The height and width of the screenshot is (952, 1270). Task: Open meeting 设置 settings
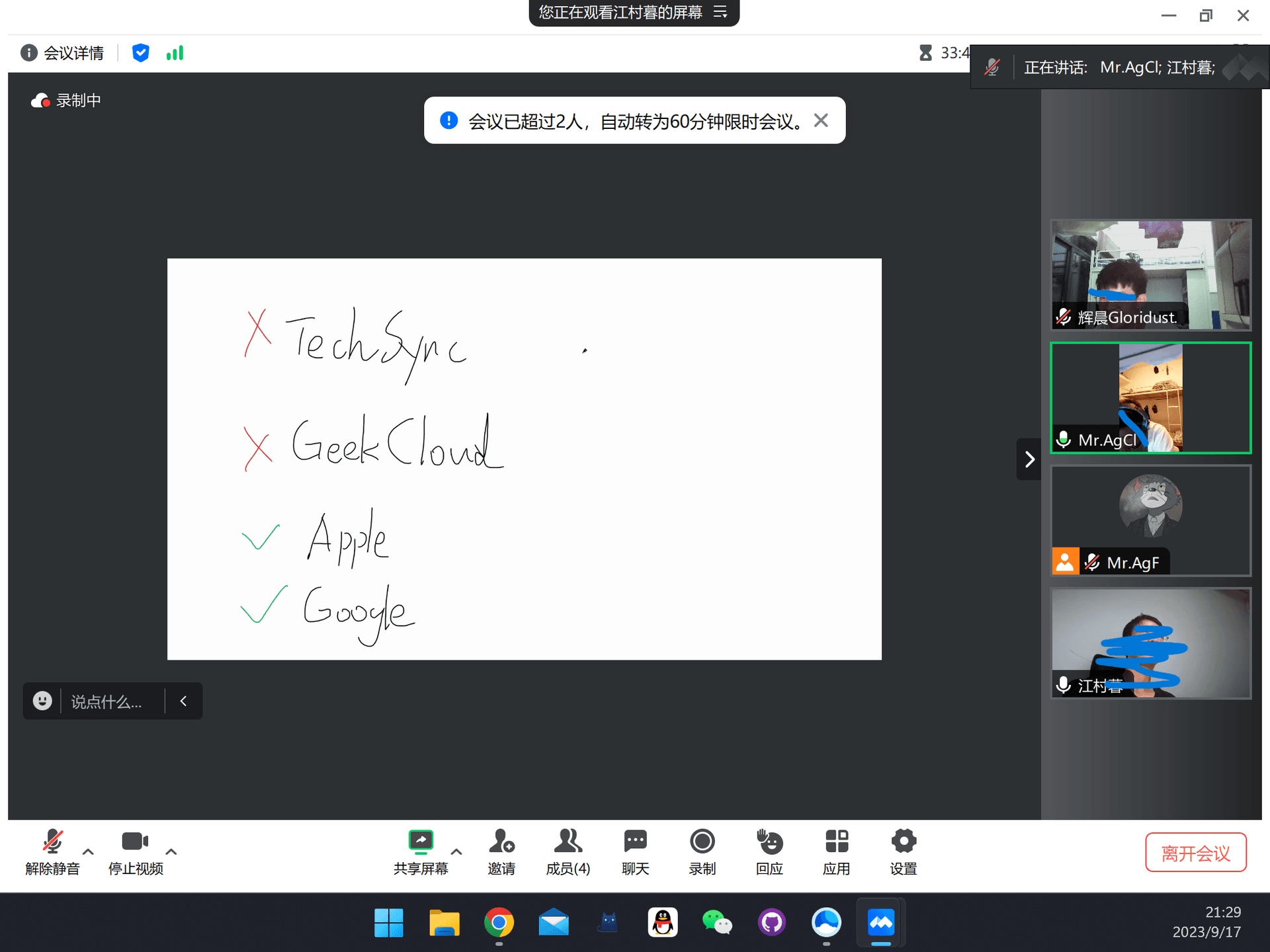904,853
